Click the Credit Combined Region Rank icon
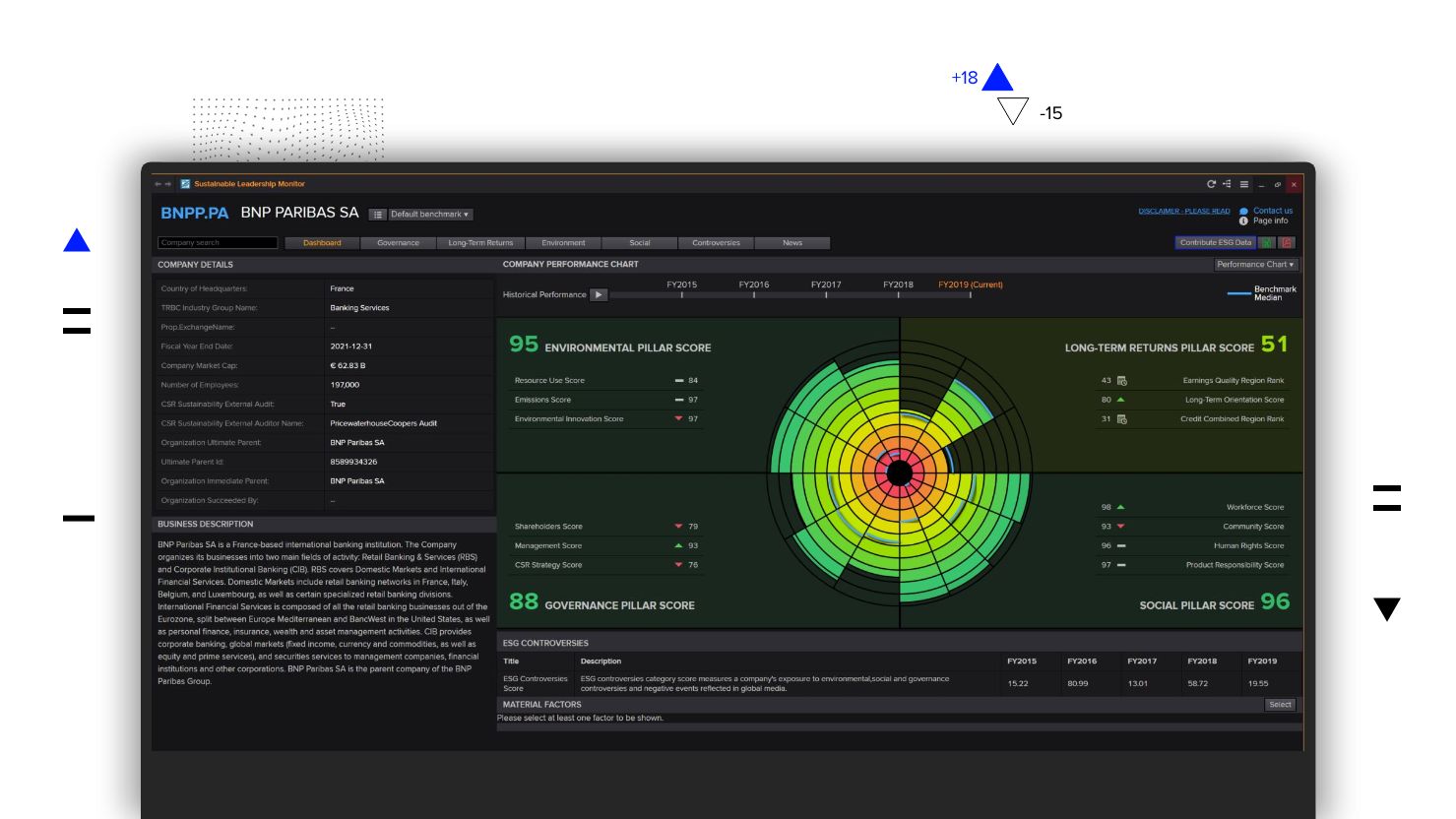The image size is (1456, 819). click(1121, 419)
